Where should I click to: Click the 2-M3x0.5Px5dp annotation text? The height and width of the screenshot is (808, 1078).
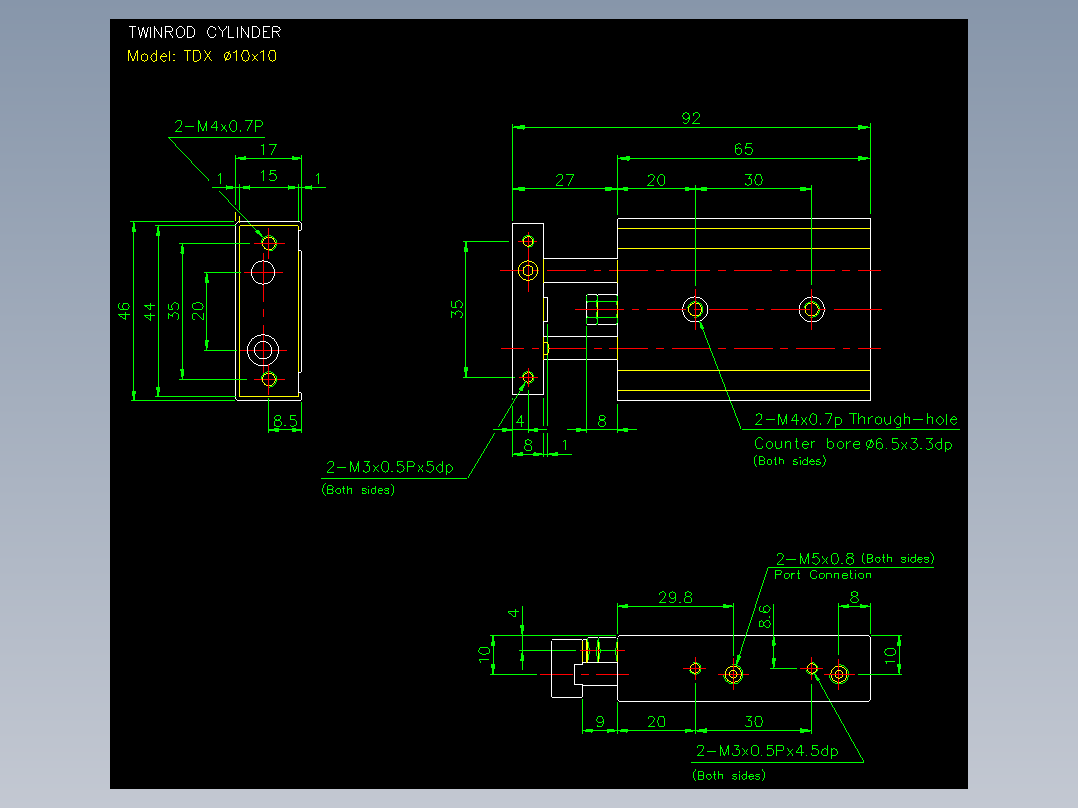click(390, 468)
